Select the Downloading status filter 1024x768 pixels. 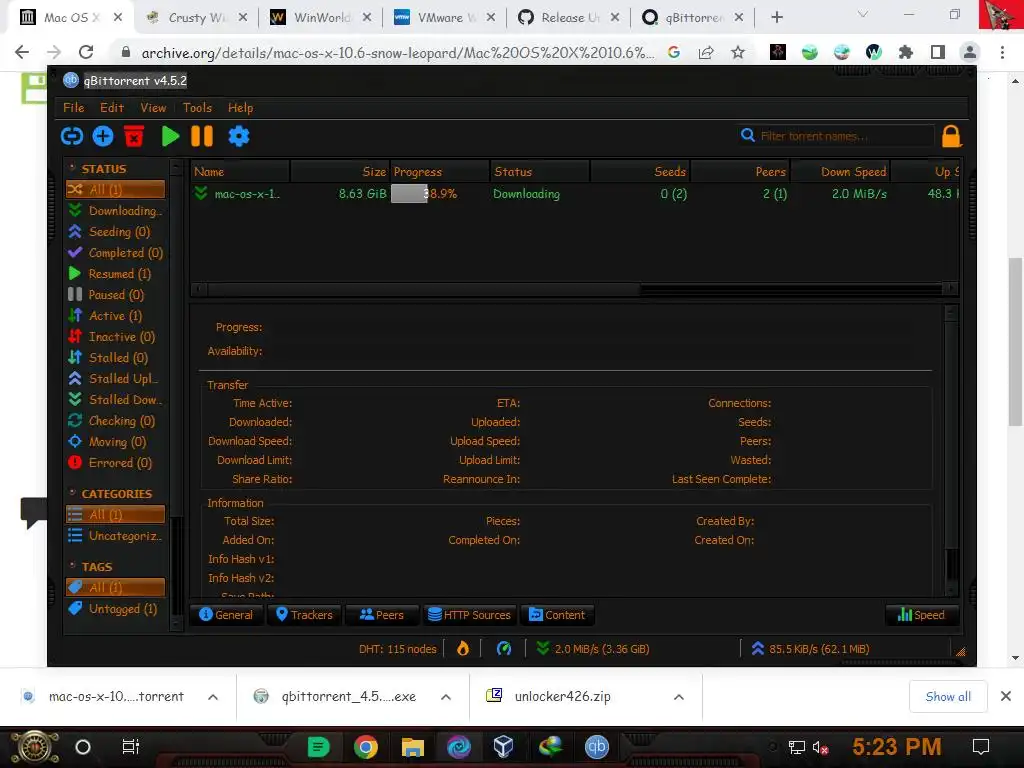click(x=116, y=210)
